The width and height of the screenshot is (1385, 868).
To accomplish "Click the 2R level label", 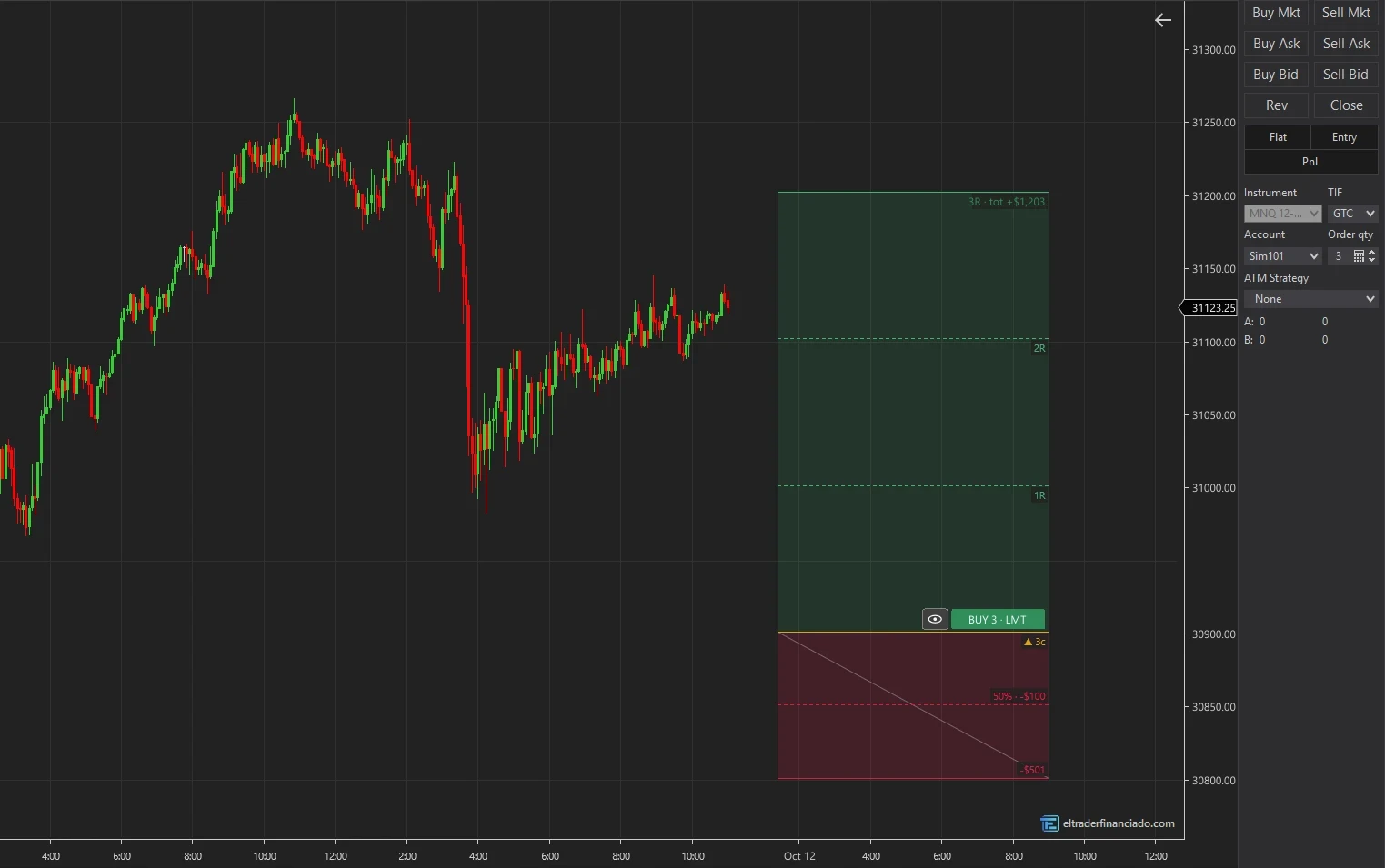I will point(1039,348).
